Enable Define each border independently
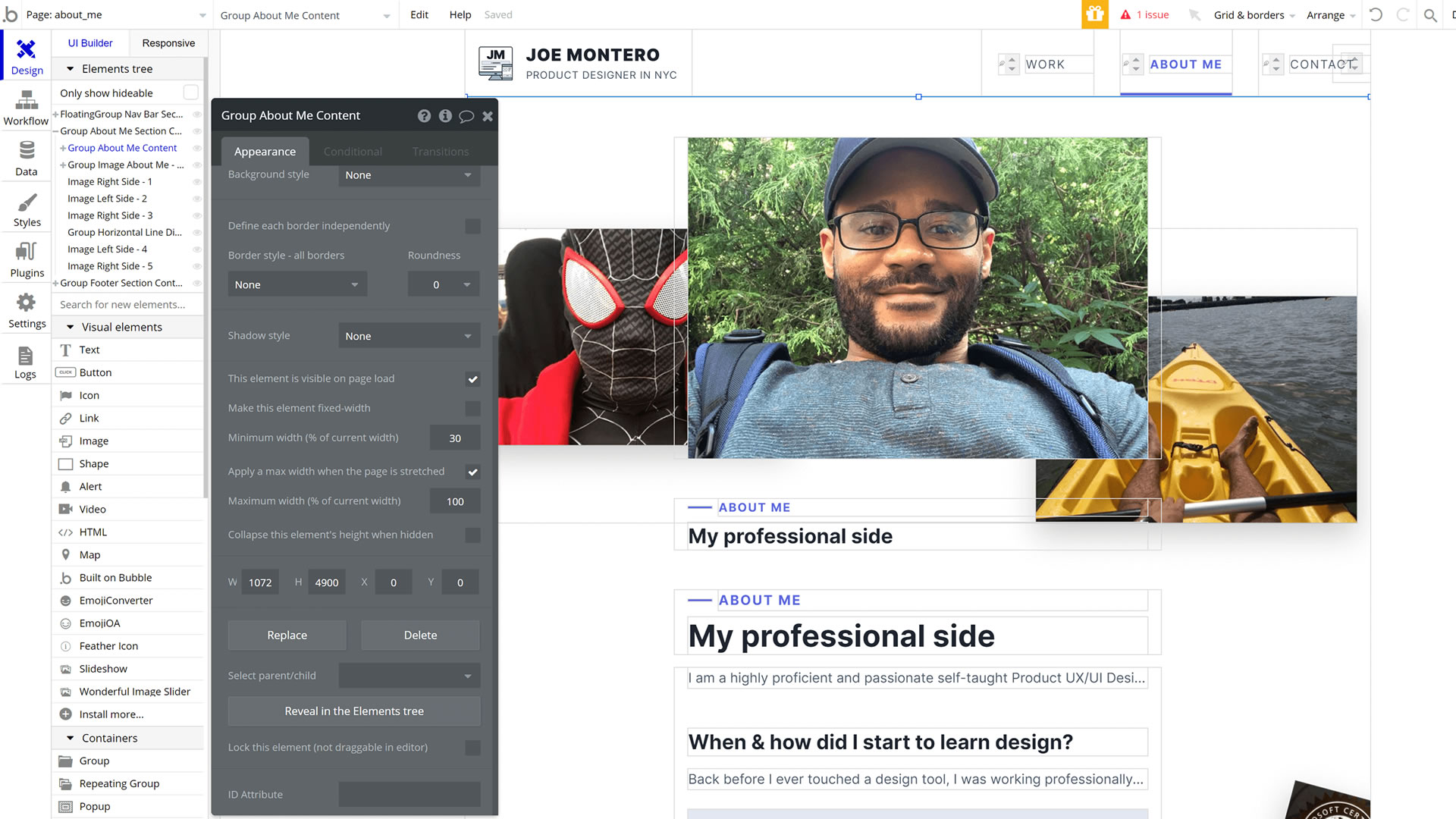 (x=472, y=226)
